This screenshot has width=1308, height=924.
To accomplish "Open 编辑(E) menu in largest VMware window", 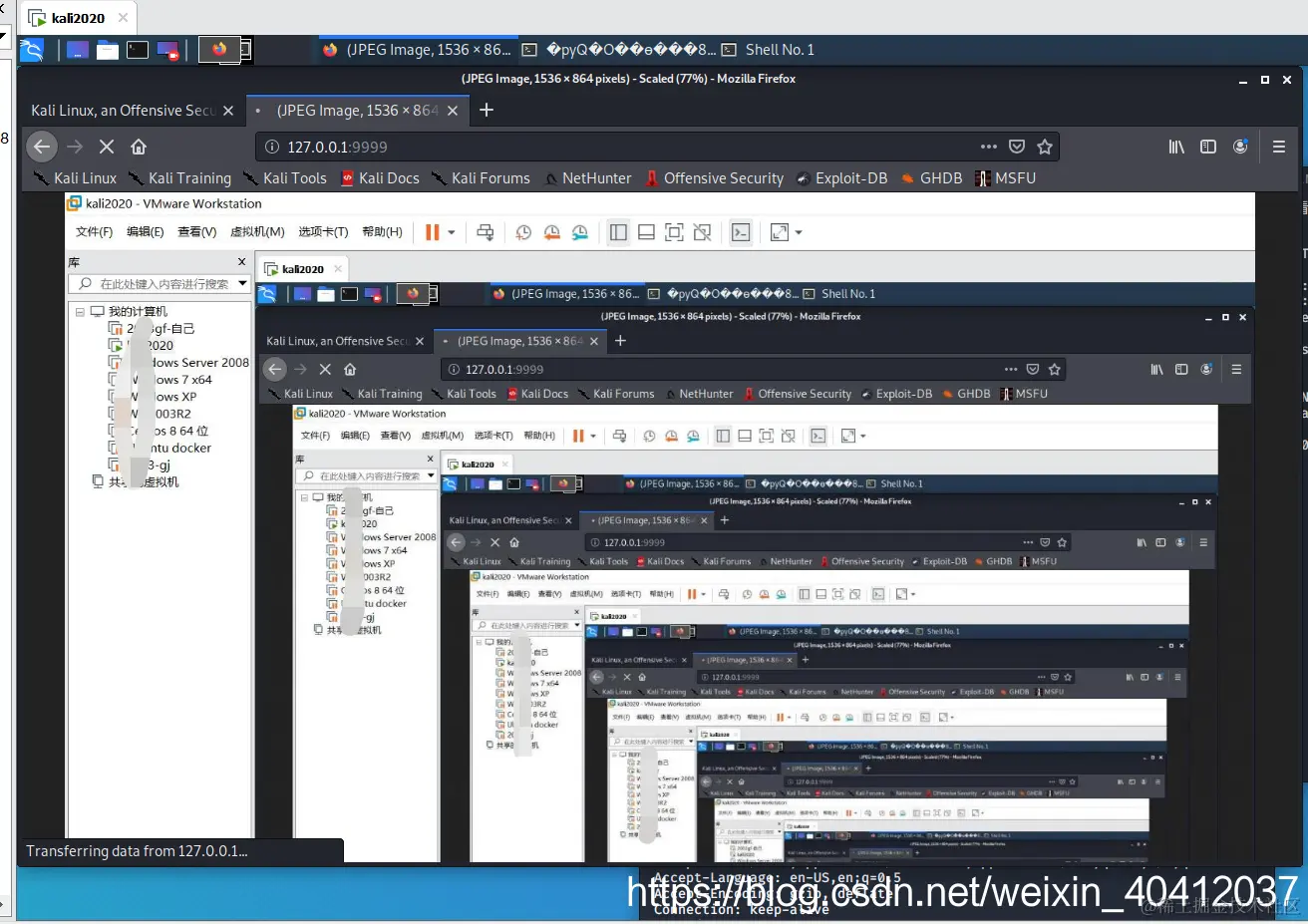I will 145,231.
